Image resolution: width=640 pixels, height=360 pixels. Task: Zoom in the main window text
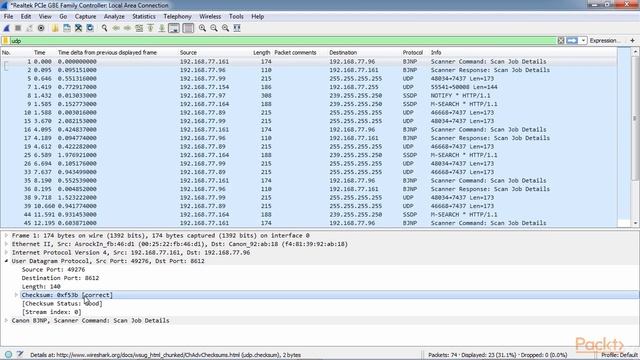coord(202,28)
